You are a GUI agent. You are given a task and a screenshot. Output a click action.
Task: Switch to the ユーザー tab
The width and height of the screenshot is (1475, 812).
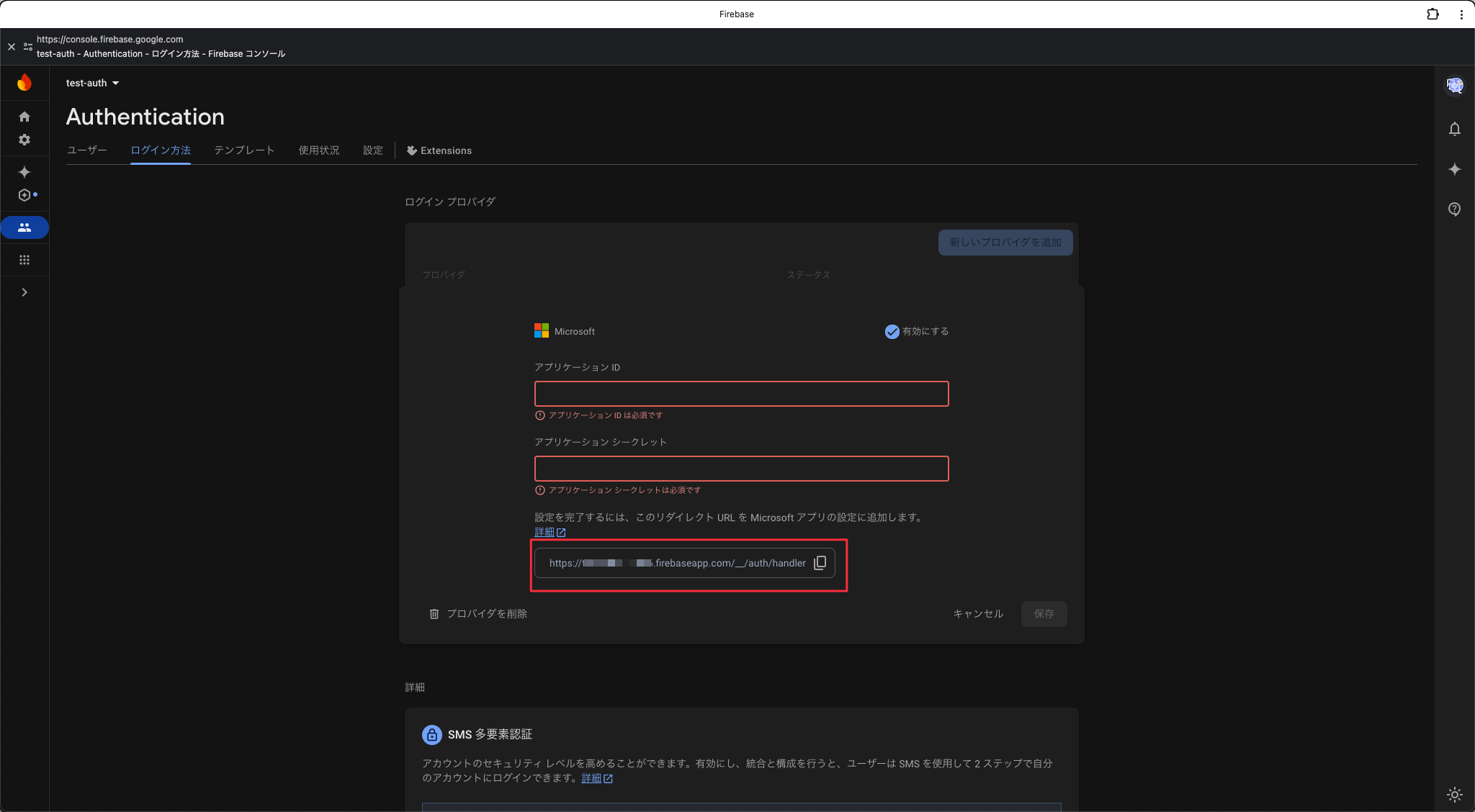coord(86,150)
